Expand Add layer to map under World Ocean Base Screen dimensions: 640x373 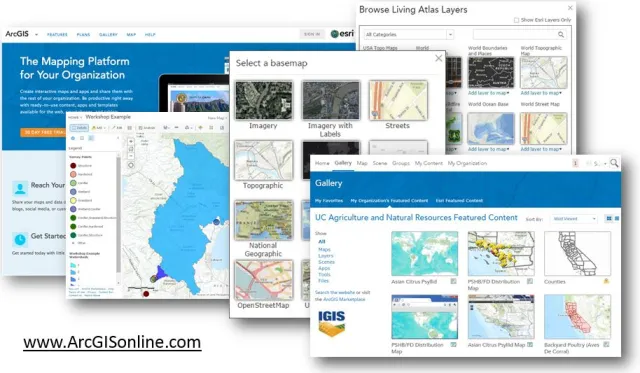[x=489, y=149]
